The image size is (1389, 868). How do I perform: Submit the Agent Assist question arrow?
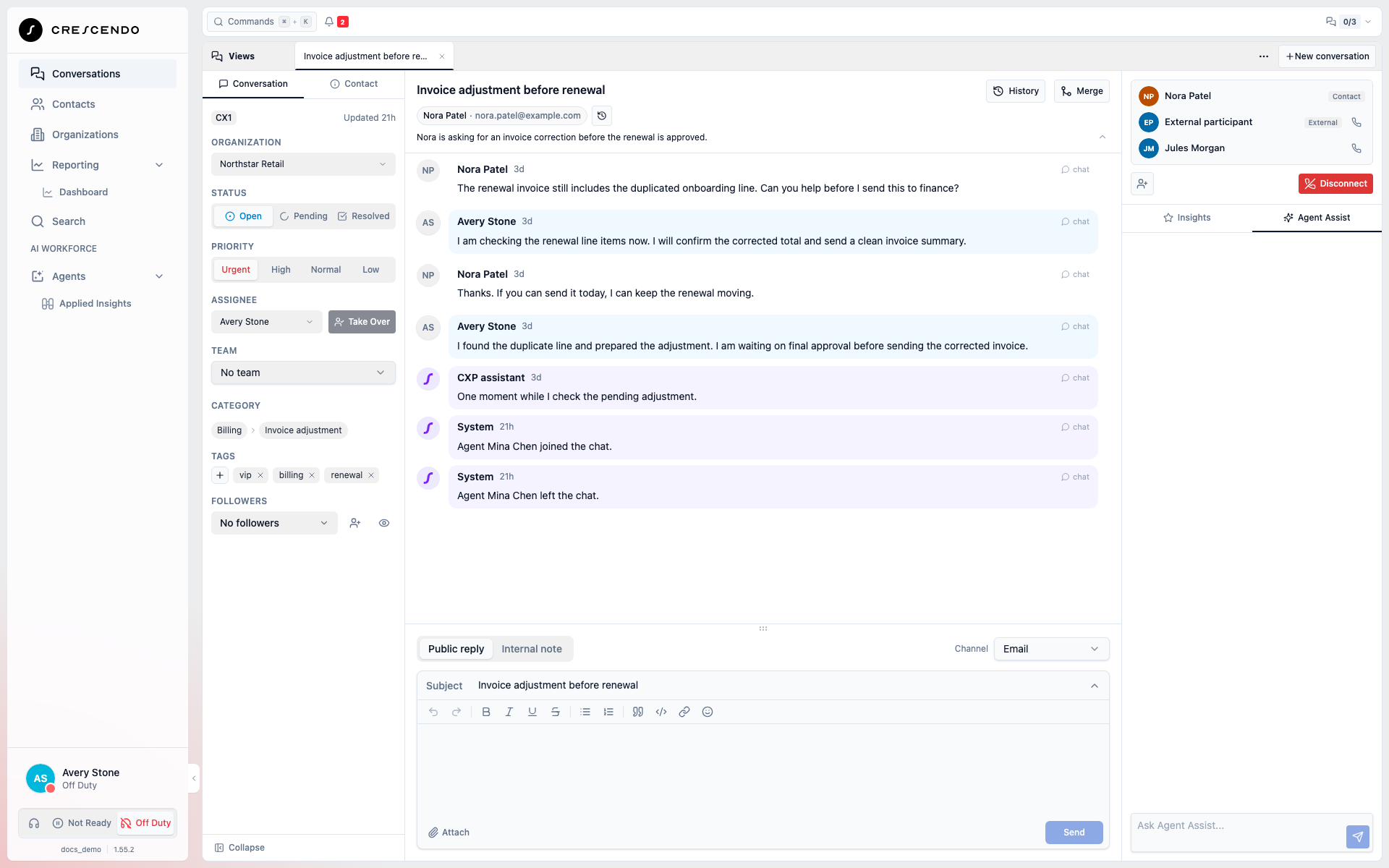point(1358,837)
